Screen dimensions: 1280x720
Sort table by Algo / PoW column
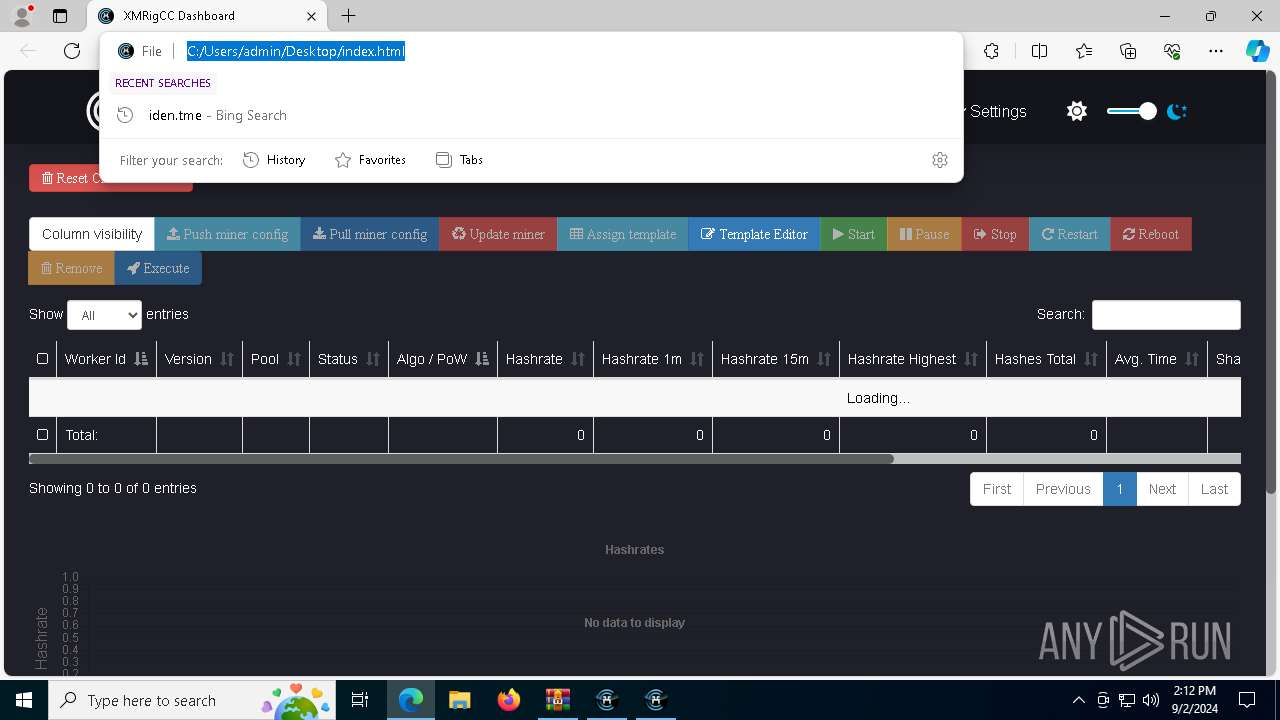coord(443,359)
